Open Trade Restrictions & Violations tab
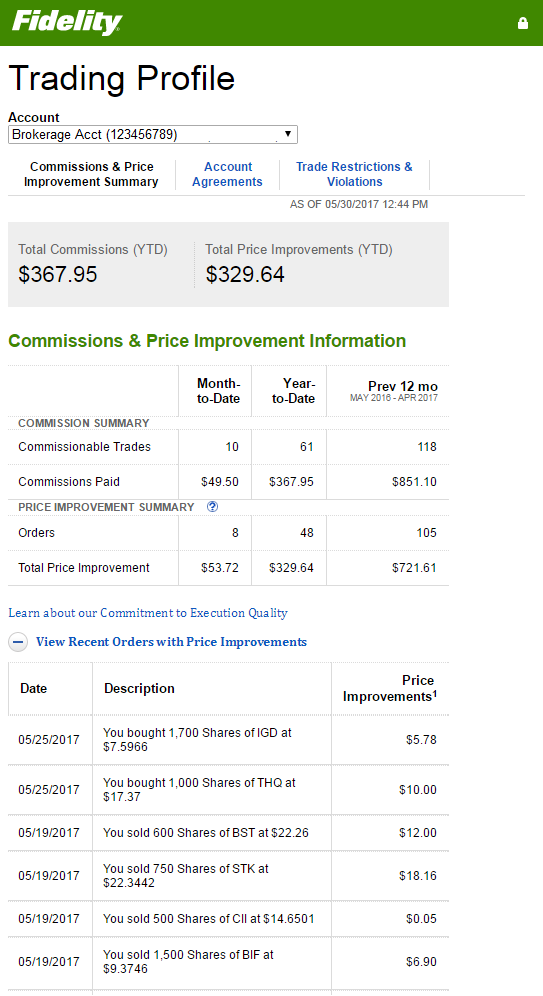 tap(354, 174)
